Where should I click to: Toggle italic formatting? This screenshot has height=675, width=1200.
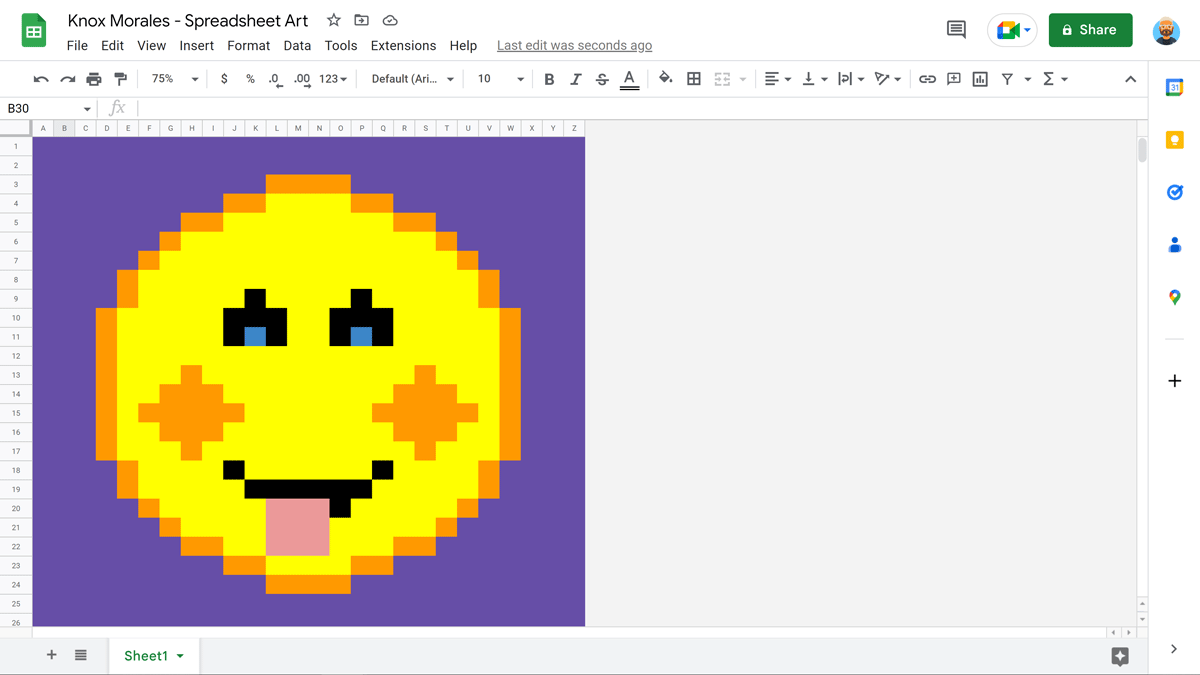click(575, 78)
